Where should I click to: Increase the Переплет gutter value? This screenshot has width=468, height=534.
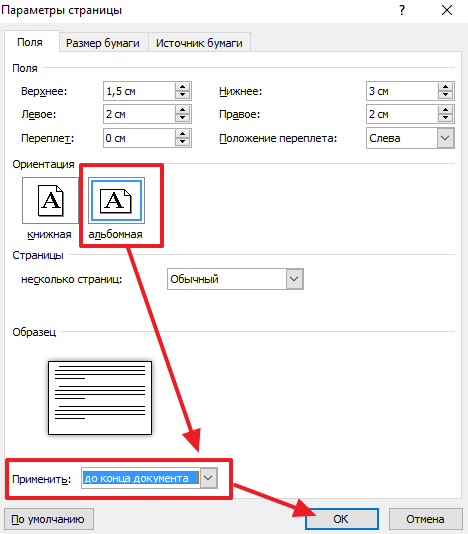click(x=183, y=134)
